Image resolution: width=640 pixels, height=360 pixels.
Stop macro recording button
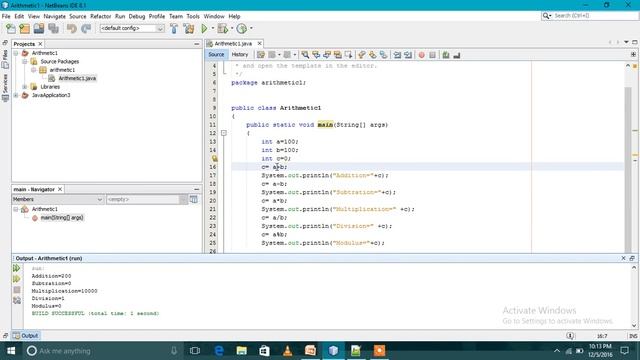point(432,55)
